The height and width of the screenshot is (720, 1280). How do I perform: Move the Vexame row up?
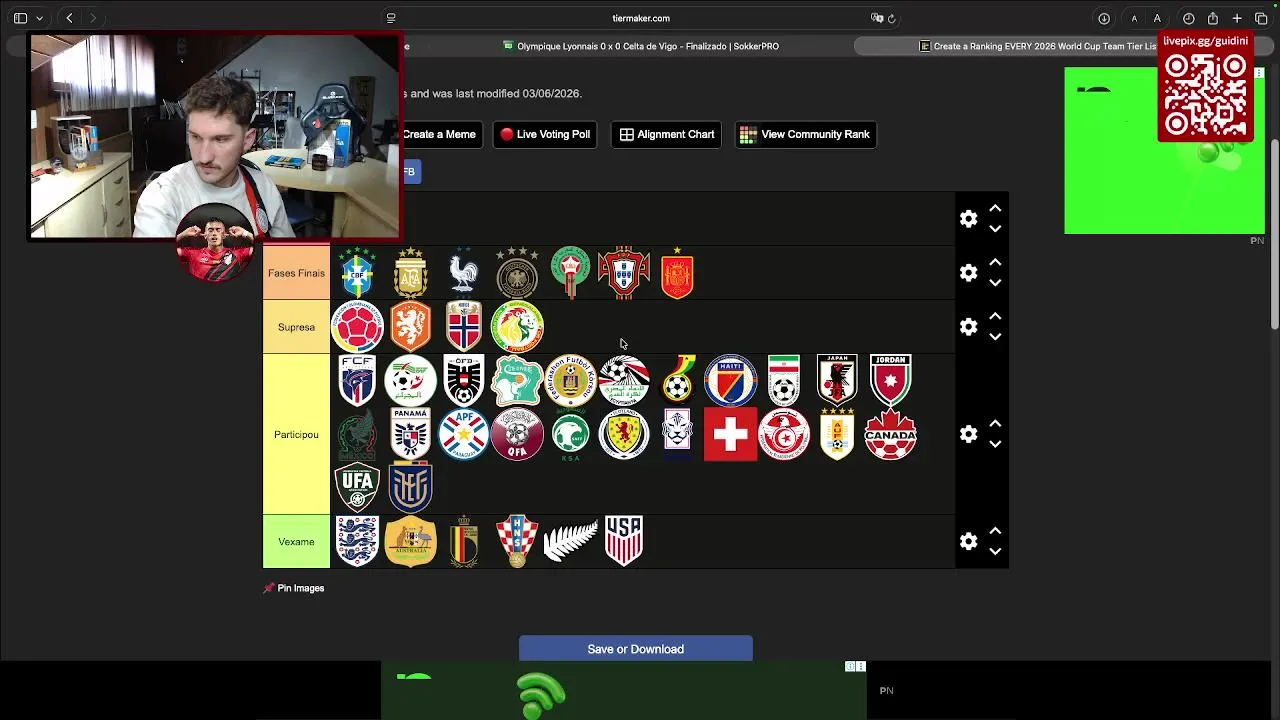point(995,530)
